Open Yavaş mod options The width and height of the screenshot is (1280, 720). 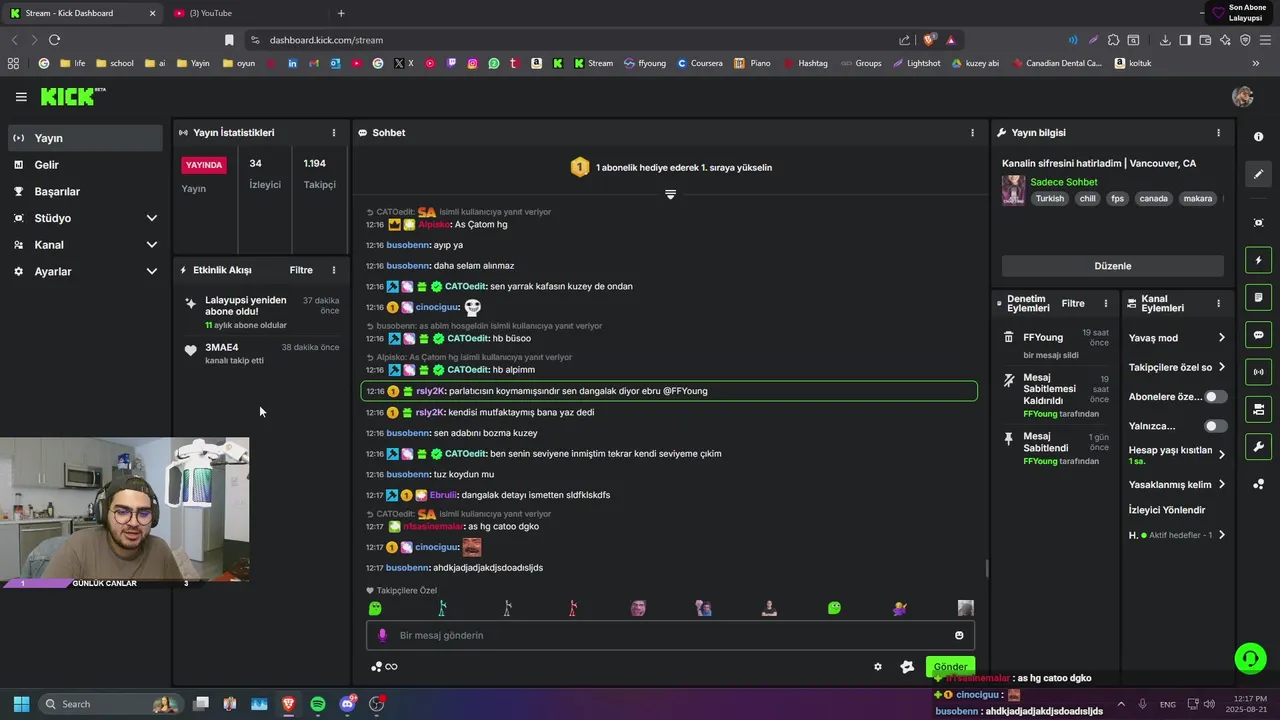1177,338
